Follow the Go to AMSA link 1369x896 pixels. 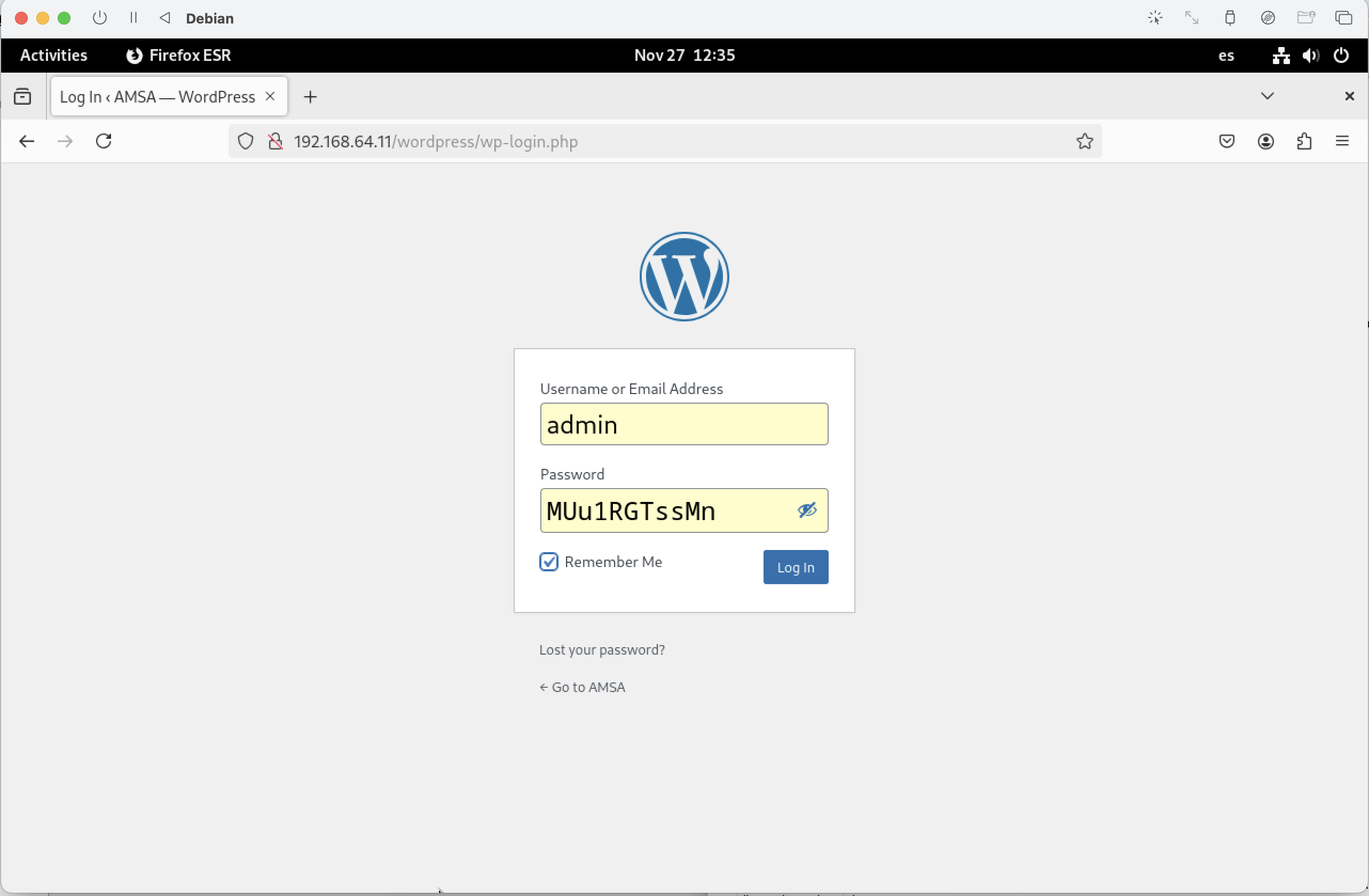pyautogui.click(x=582, y=687)
